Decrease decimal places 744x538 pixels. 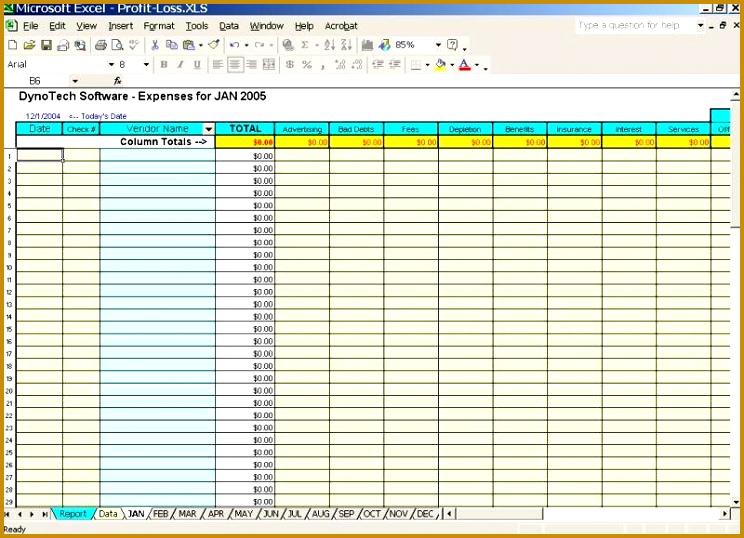[x=357, y=65]
